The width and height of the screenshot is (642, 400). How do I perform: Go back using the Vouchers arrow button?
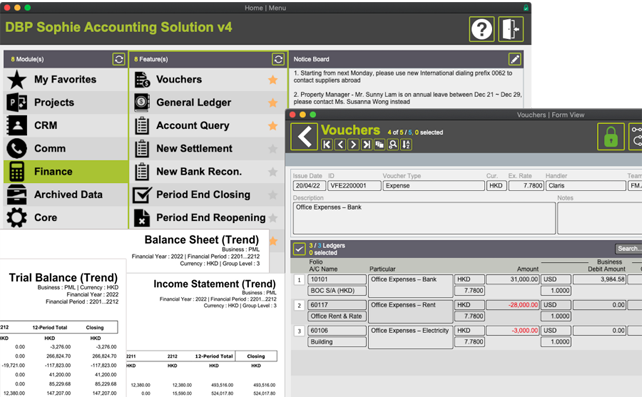304,137
